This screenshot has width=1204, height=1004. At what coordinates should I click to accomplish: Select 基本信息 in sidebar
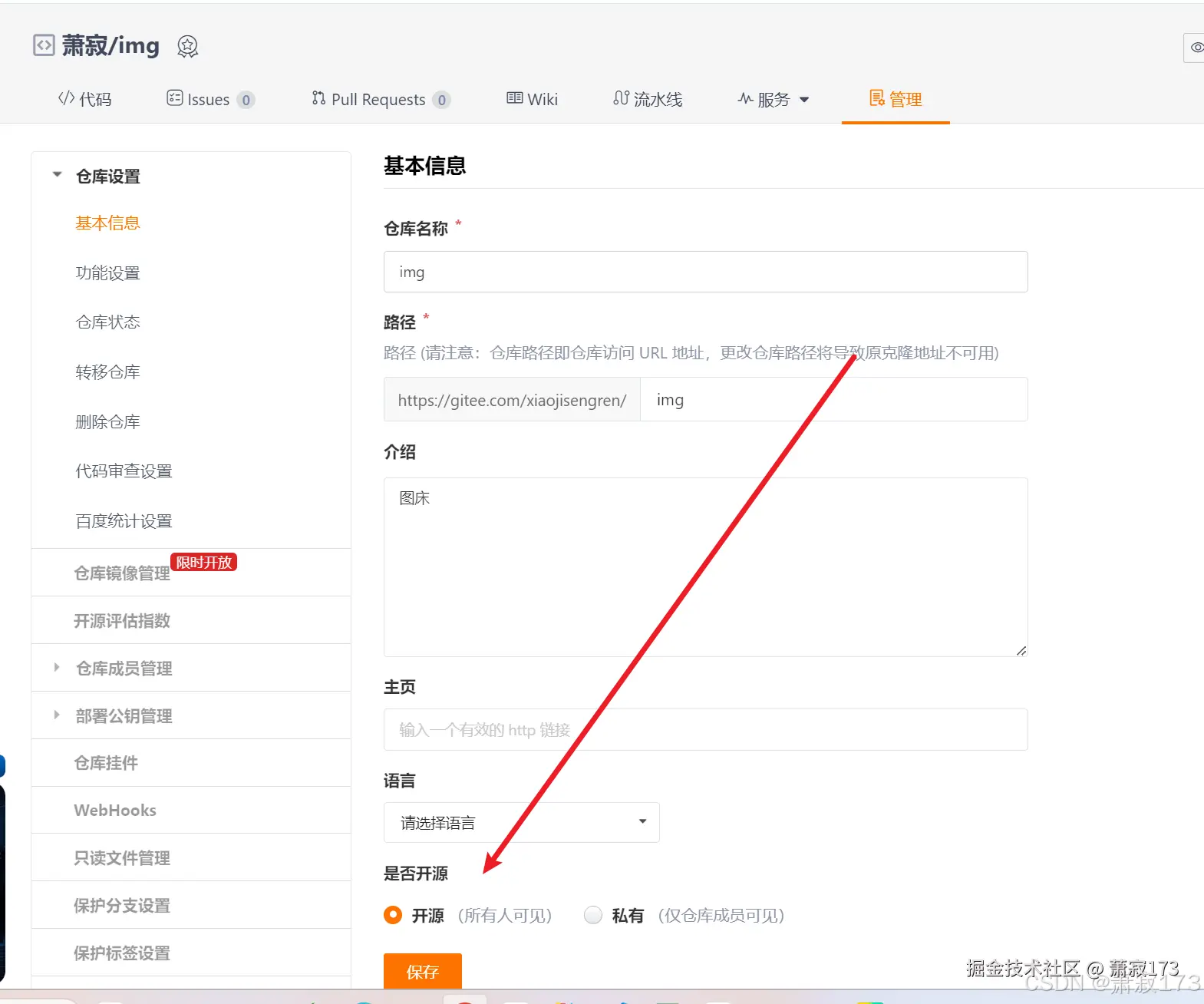107,223
